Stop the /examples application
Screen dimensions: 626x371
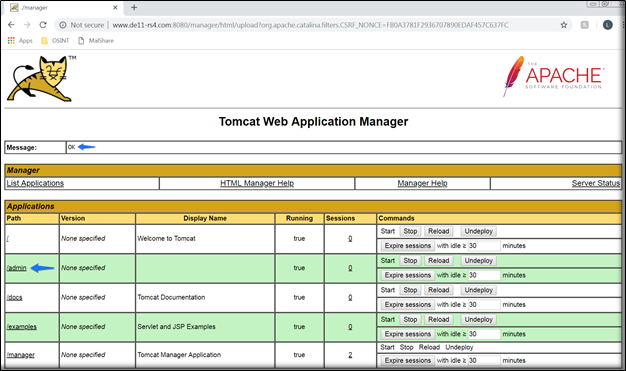point(410,319)
